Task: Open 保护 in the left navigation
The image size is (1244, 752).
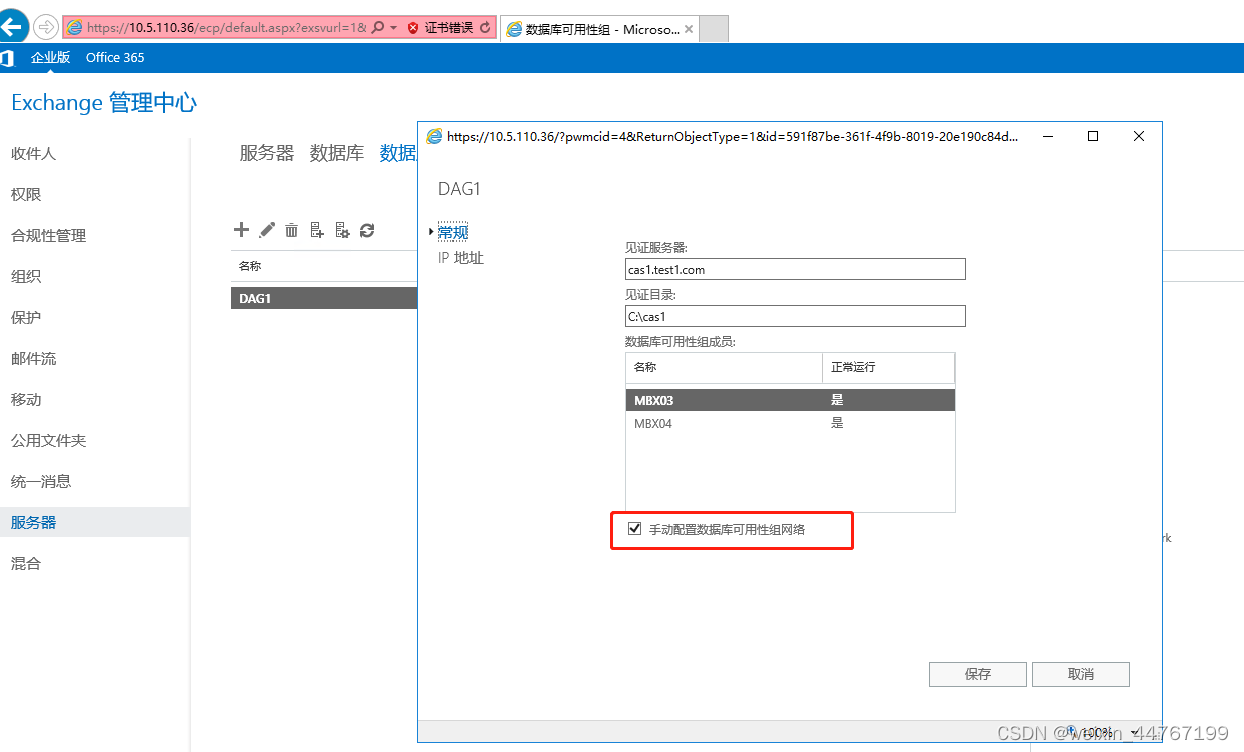Action: pyautogui.click(x=26, y=318)
